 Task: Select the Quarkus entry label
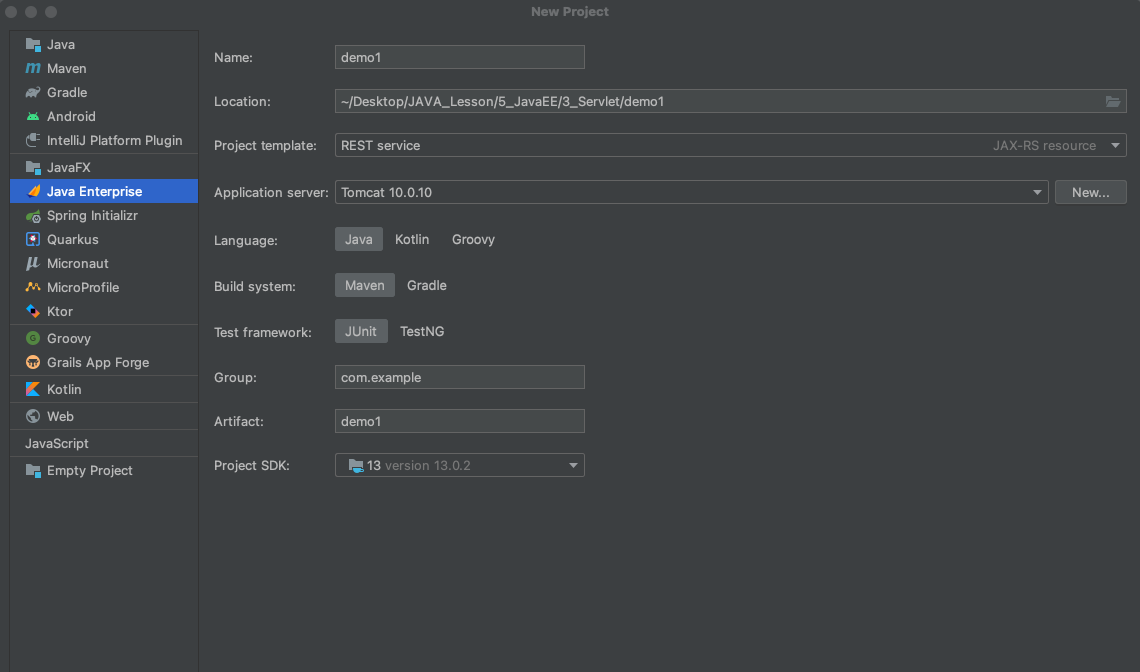point(73,239)
